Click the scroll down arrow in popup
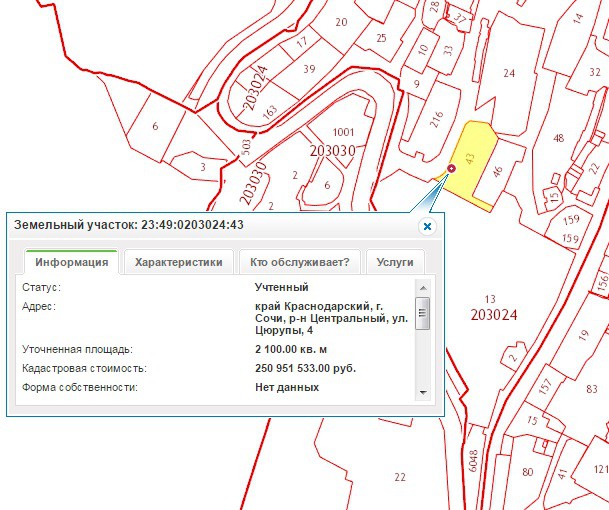609x510 pixels. point(423,391)
